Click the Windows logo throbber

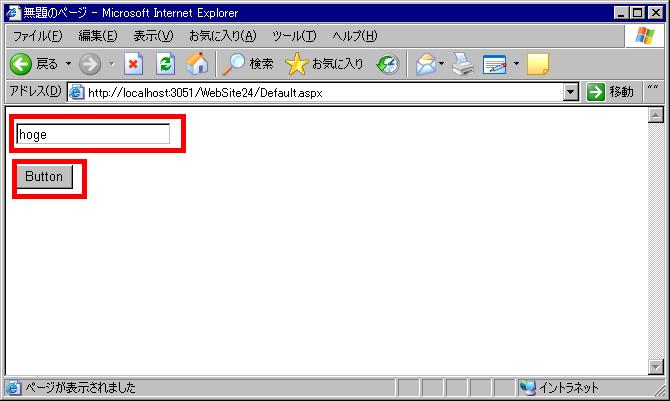[644, 36]
